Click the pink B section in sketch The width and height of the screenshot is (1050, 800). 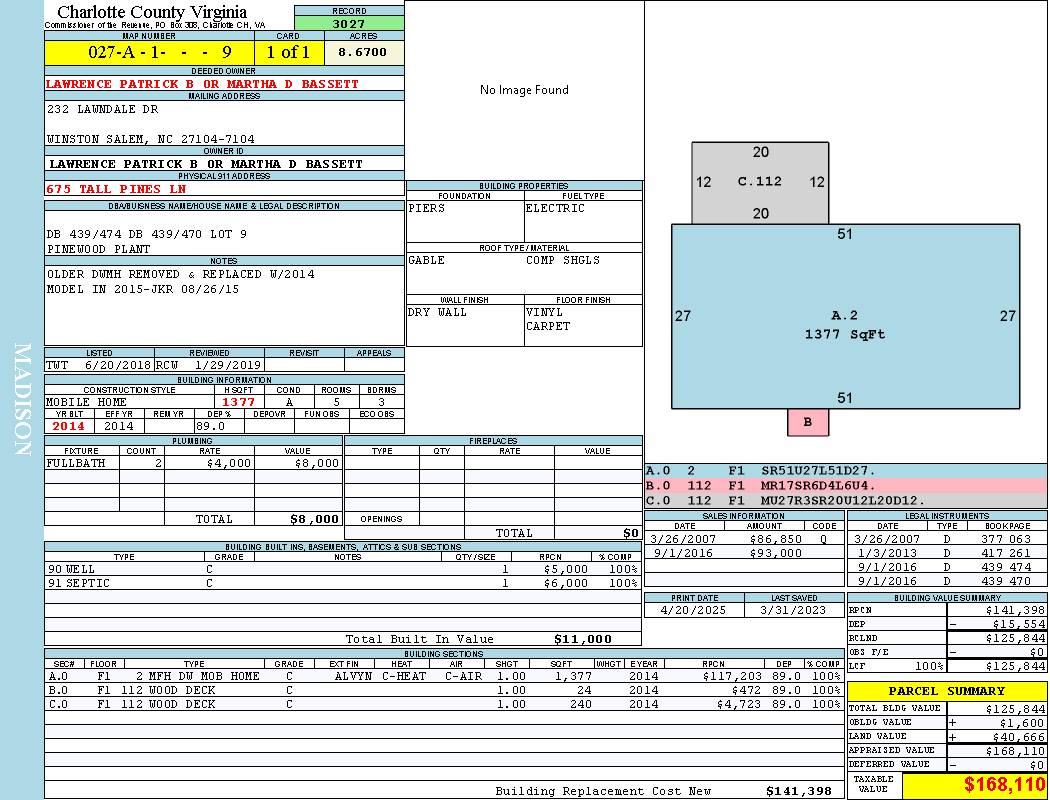[x=808, y=422]
